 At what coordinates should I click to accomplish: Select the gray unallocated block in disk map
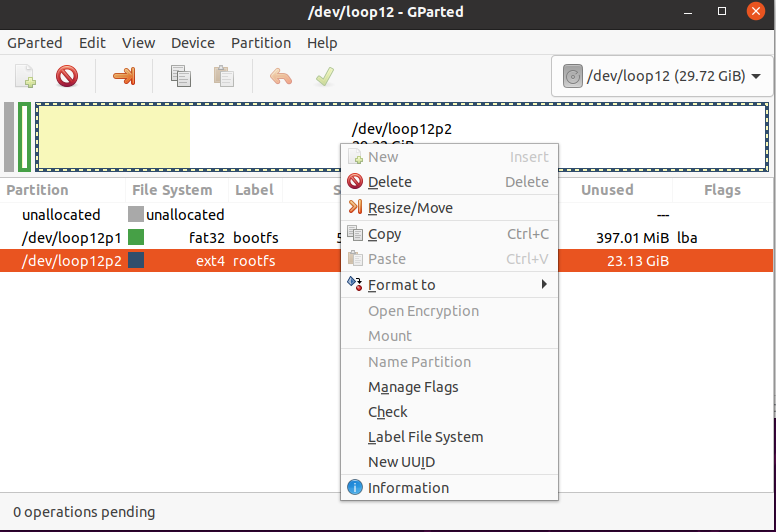click(9, 137)
